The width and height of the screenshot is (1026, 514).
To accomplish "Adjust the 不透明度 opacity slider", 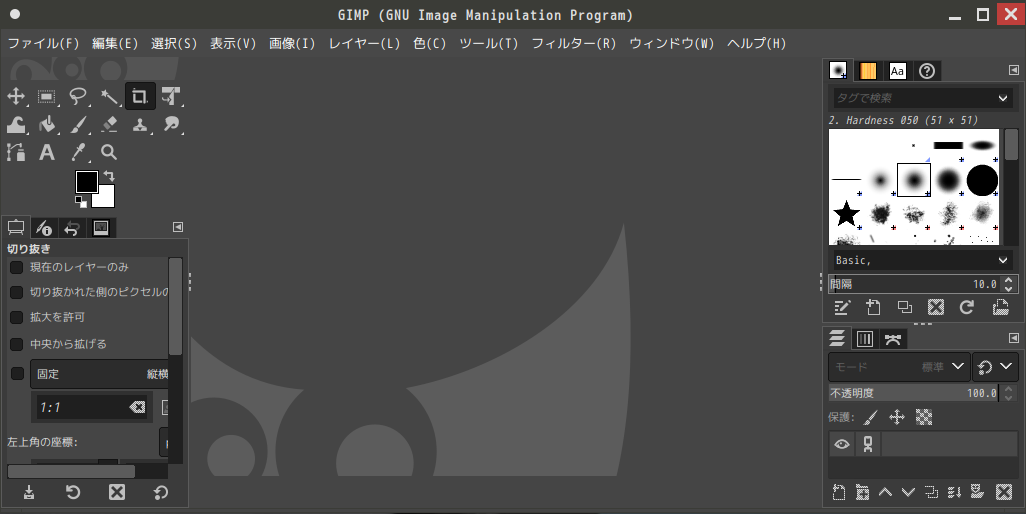I will click(x=913, y=393).
